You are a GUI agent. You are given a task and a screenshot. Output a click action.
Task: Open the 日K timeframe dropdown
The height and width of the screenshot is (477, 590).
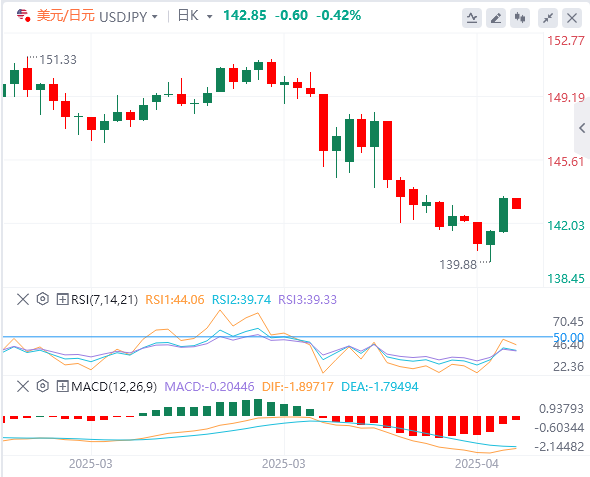point(195,16)
